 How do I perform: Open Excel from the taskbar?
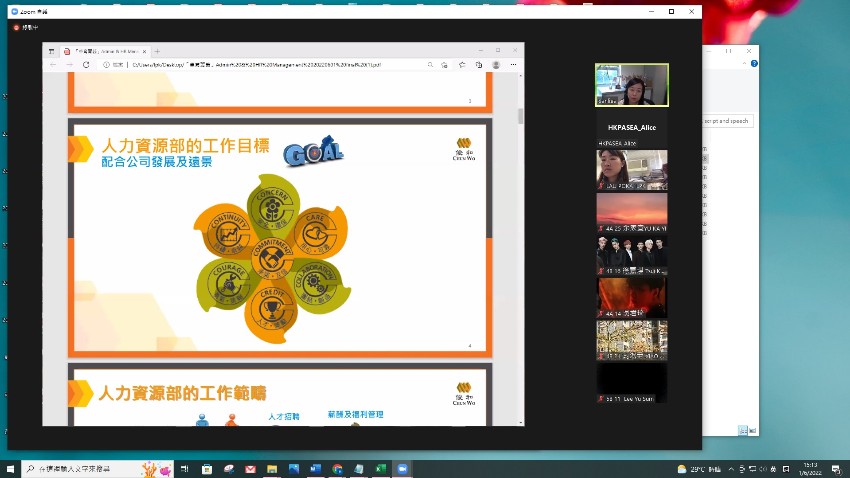[380, 469]
